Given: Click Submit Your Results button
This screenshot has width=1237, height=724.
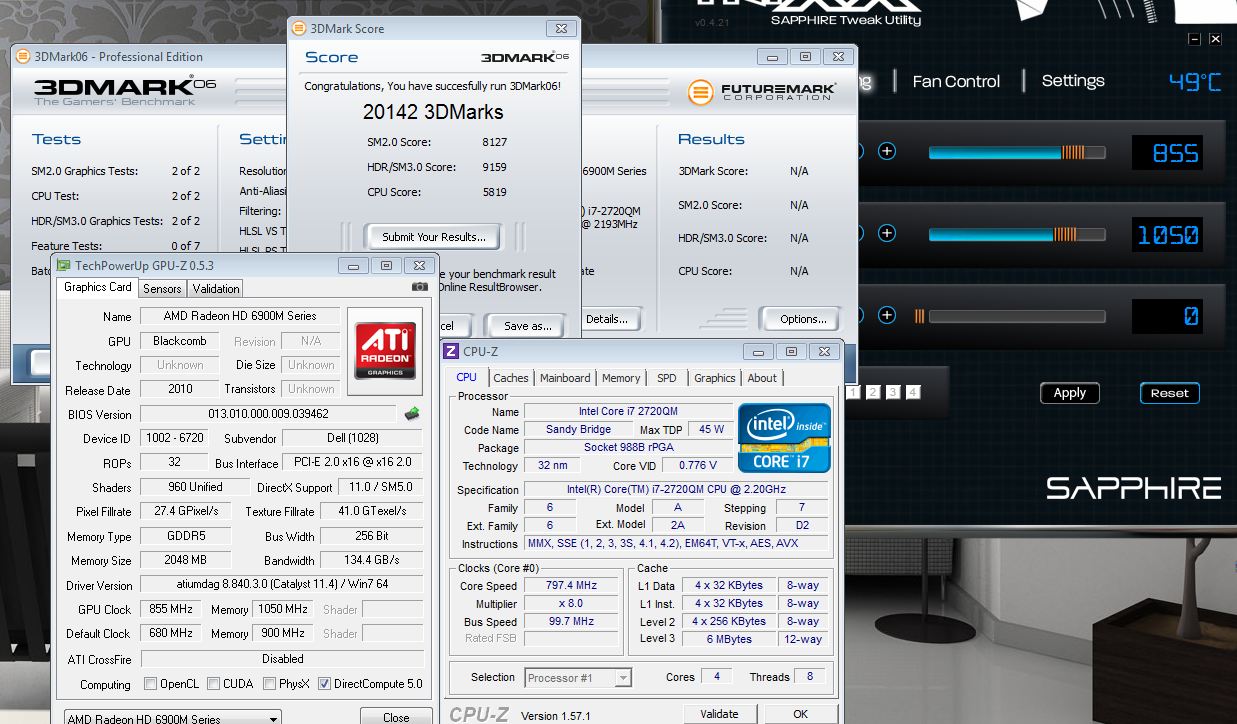Looking at the screenshot, I should [x=434, y=237].
